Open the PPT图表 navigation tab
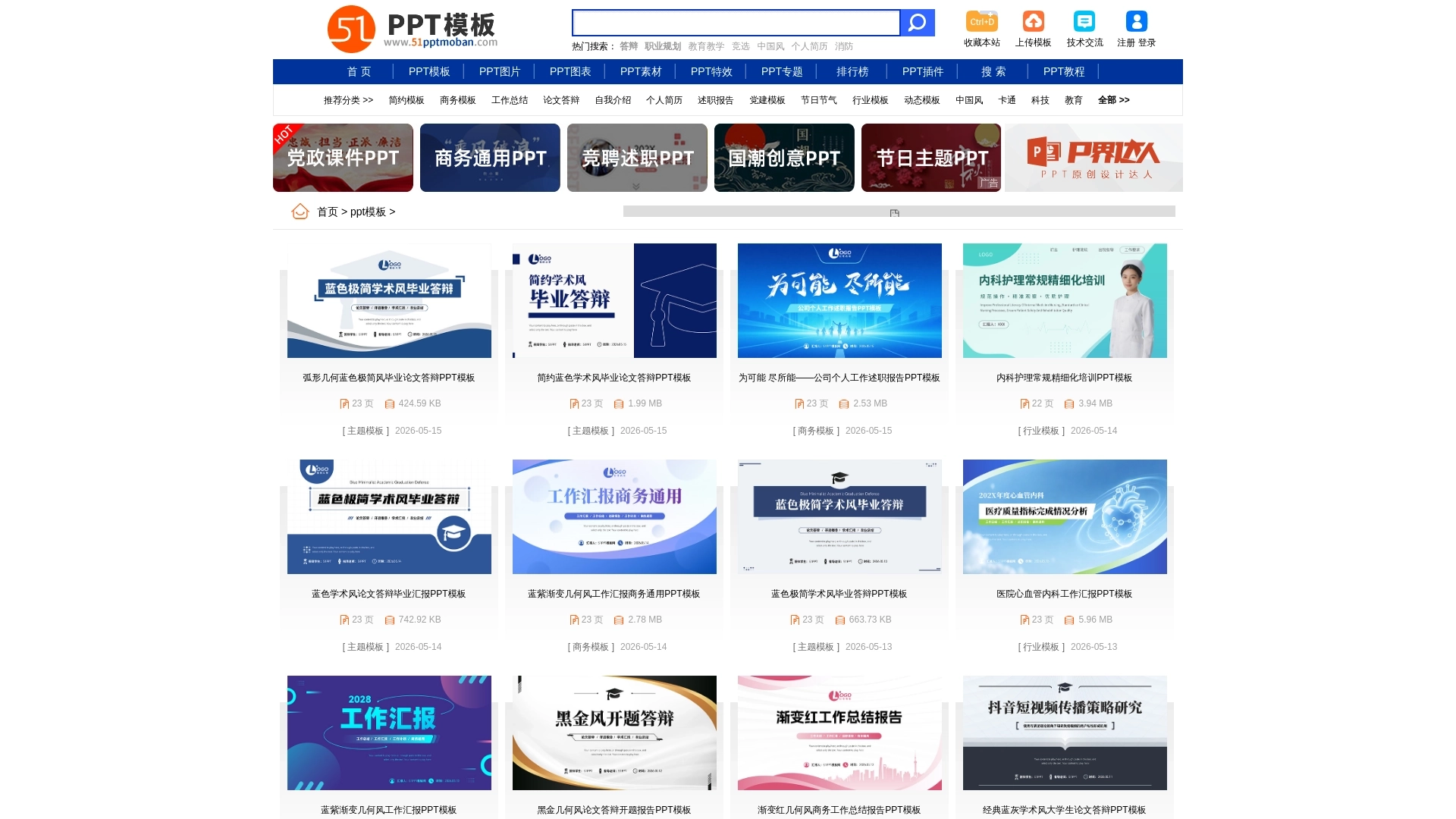The image size is (1456, 819). [570, 71]
